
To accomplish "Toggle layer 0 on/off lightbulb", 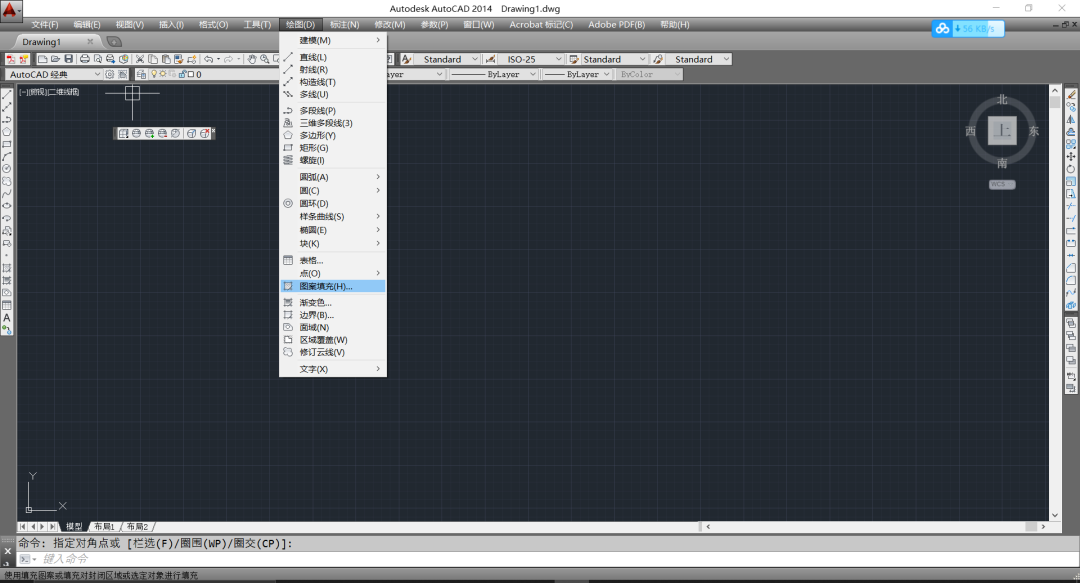I will (154, 74).
